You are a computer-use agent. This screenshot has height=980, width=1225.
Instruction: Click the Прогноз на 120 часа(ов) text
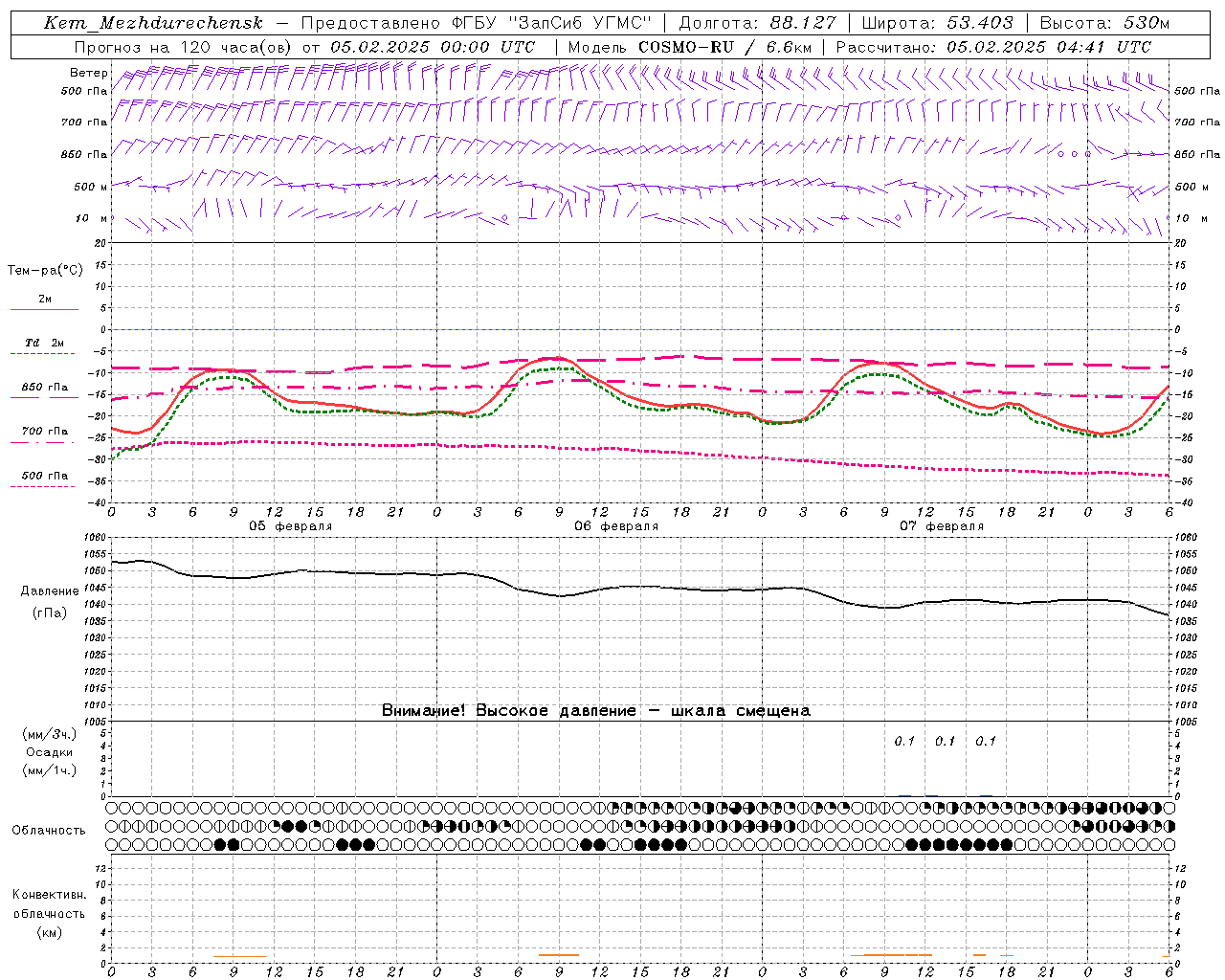click(x=183, y=47)
